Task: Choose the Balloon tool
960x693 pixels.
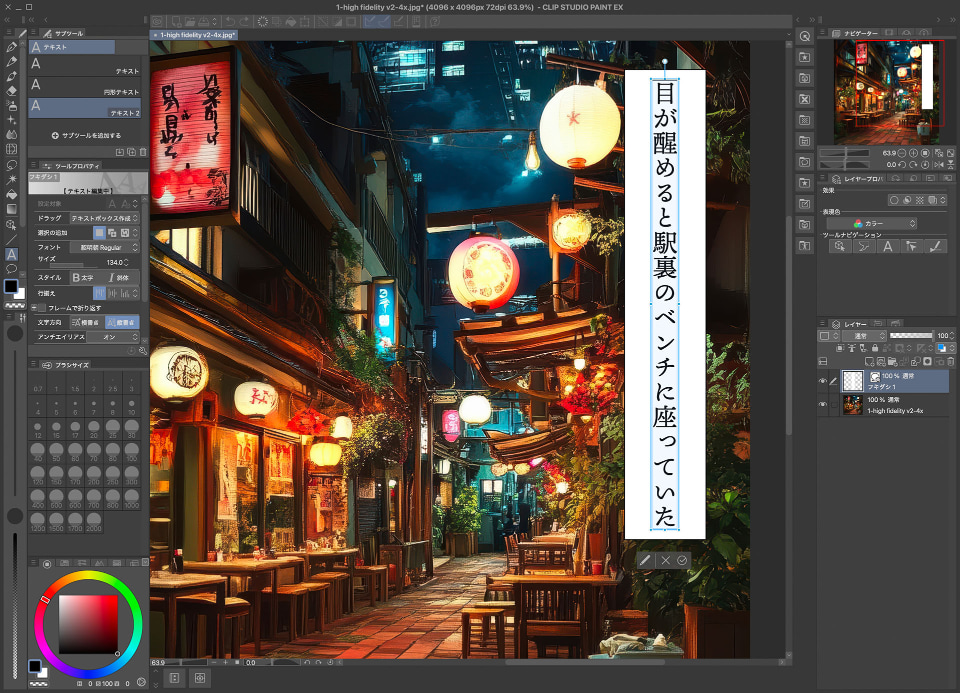Action: pyautogui.click(x=11, y=268)
